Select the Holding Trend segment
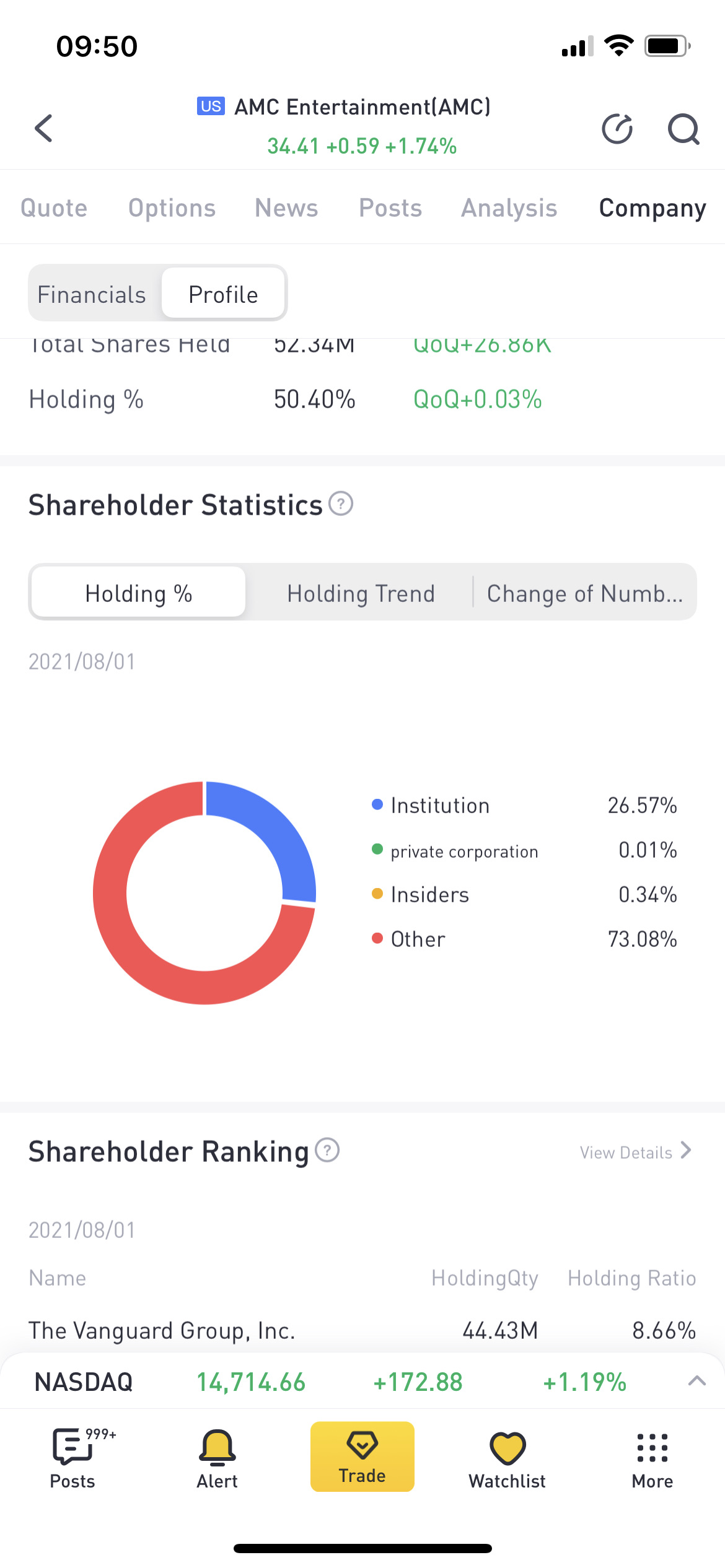 pos(361,593)
